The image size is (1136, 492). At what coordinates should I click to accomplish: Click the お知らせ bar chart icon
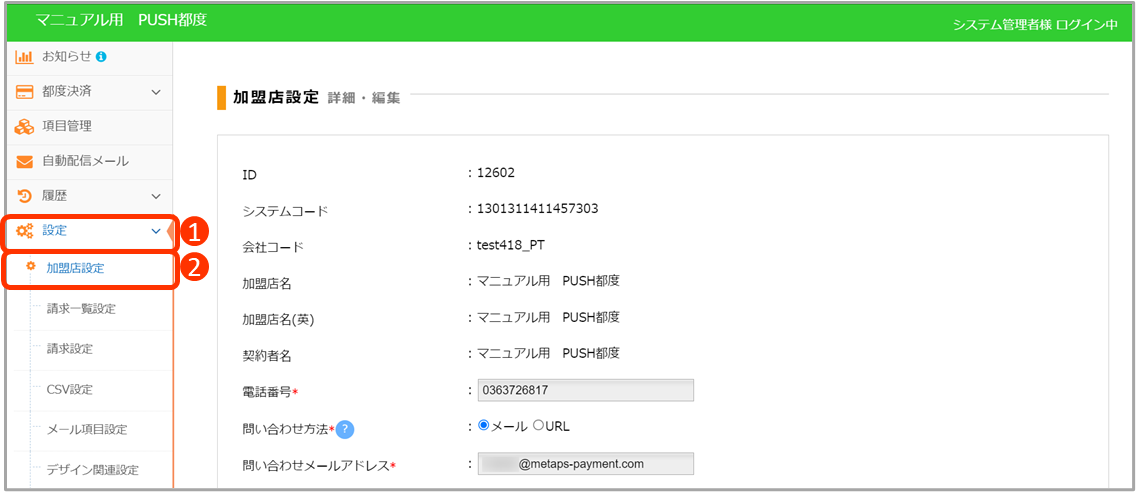24,57
